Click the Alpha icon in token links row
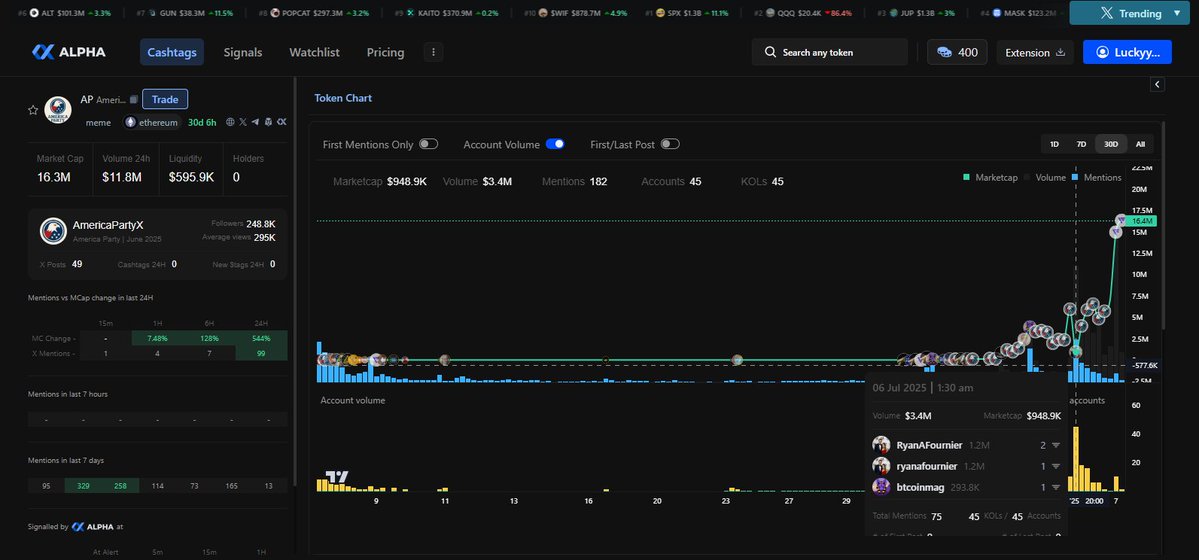Viewport: 1199px width, 560px height. (281, 122)
